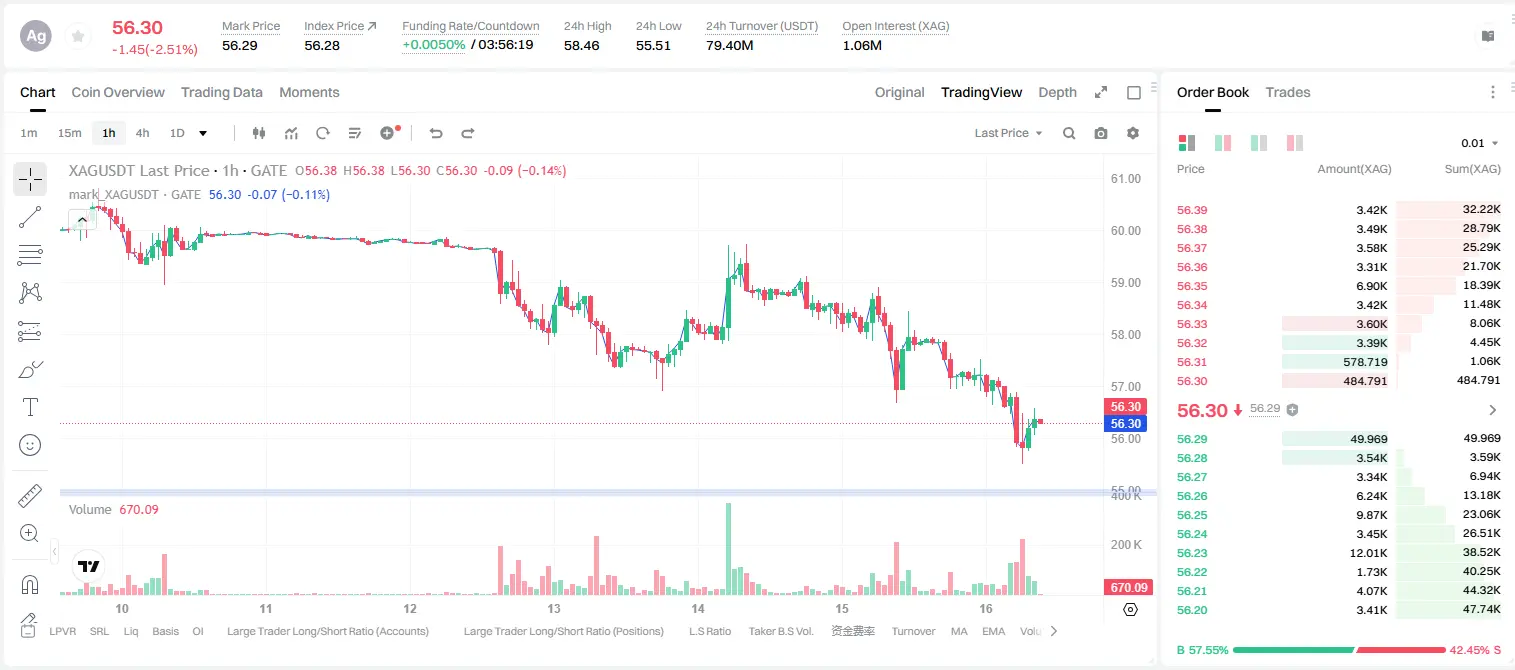Undo the last chart action
This screenshot has height=670, width=1515.
click(436, 133)
